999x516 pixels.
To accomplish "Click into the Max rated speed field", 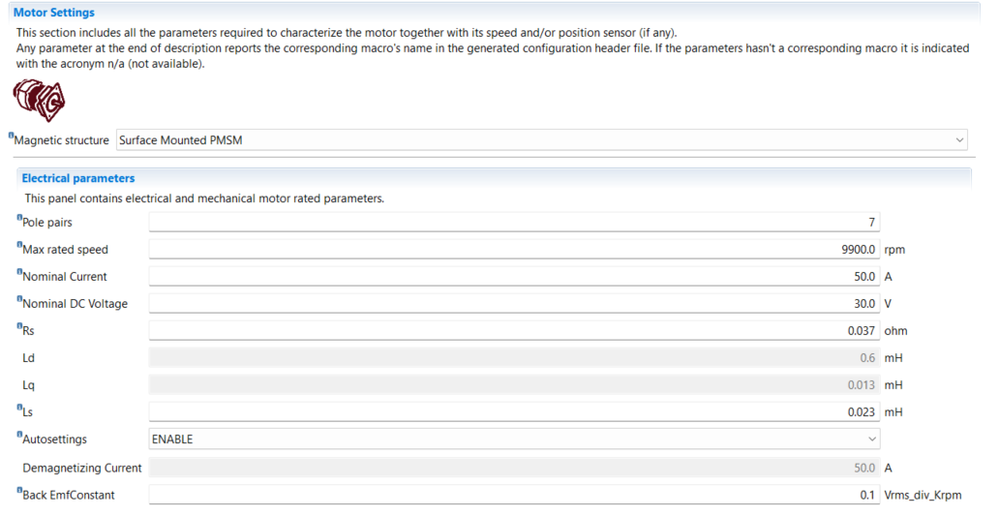I will (514, 249).
